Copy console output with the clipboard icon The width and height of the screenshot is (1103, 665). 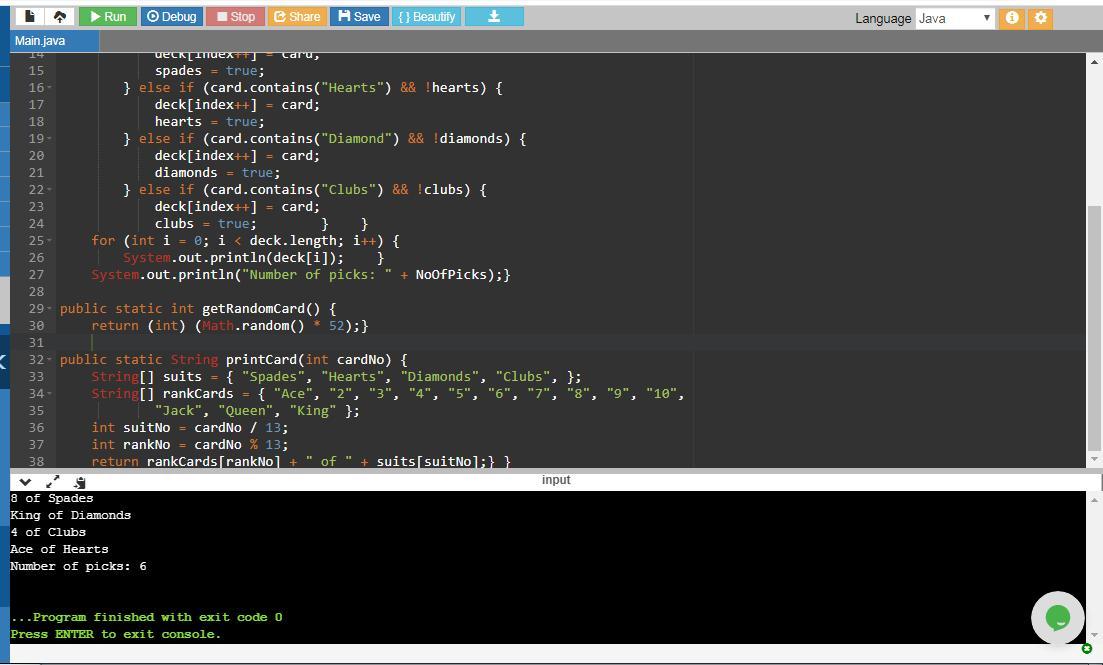(79, 481)
